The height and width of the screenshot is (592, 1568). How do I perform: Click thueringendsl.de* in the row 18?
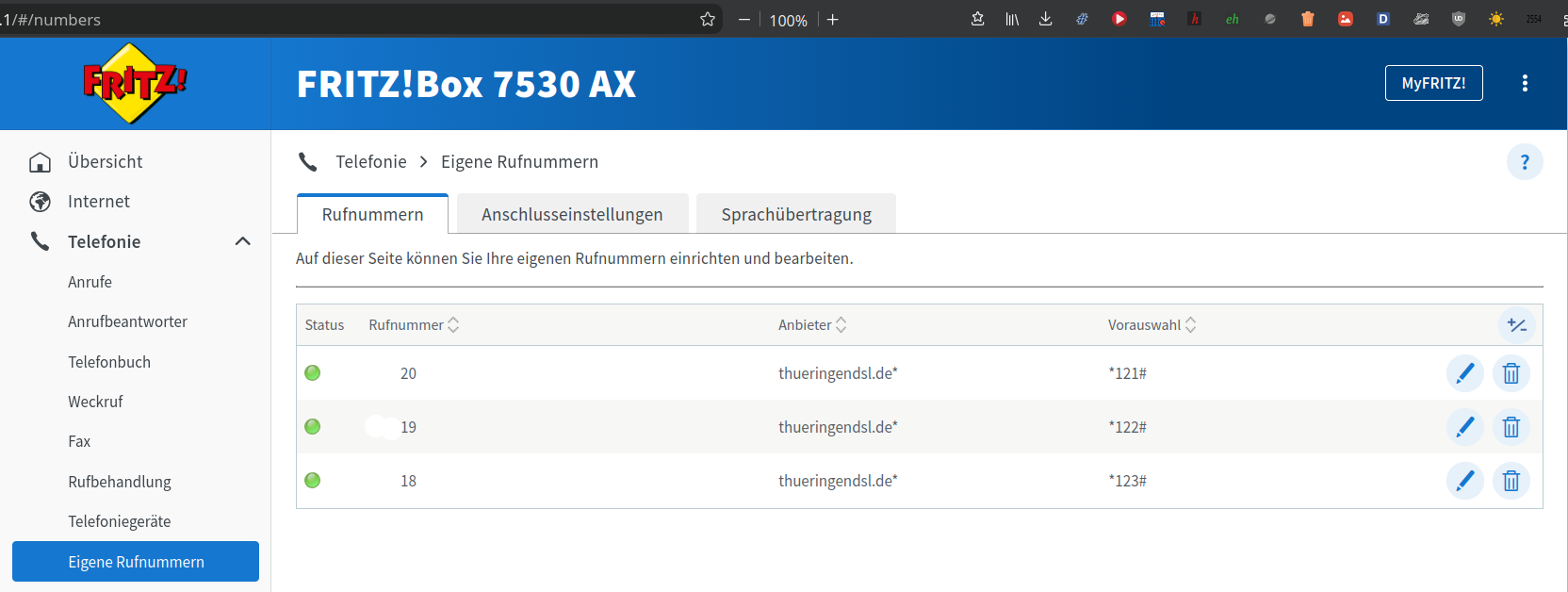[x=838, y=481]
